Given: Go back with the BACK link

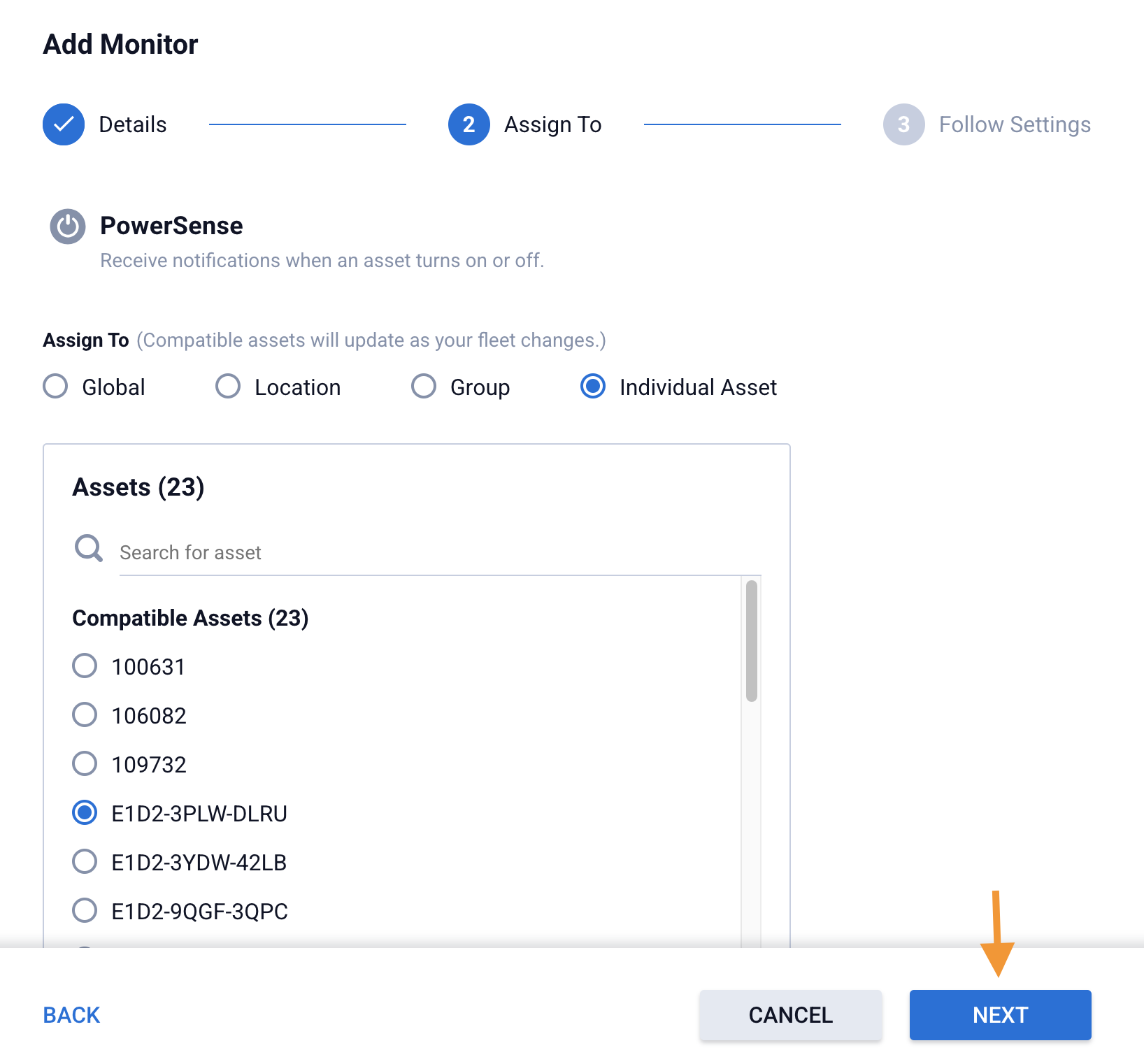Looking at the screenshot, I should [71, 1015].
